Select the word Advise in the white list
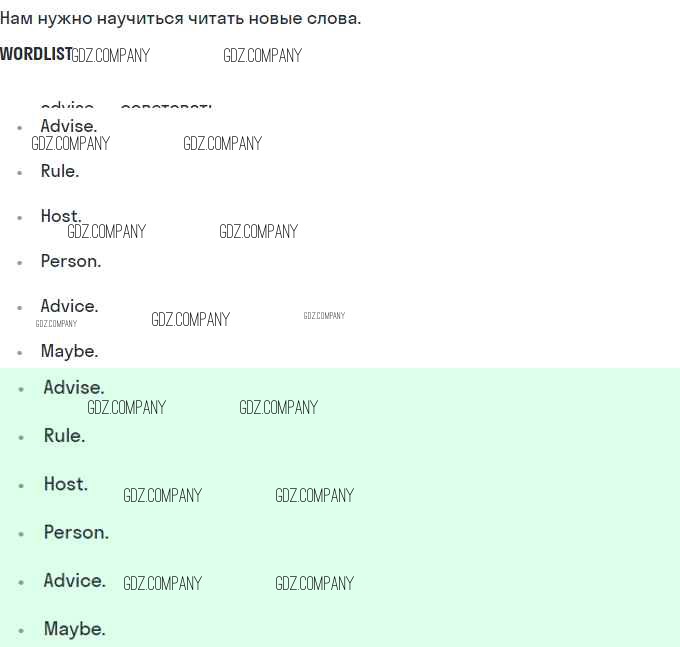Viewport: 680px width, 647px height. 69,126
